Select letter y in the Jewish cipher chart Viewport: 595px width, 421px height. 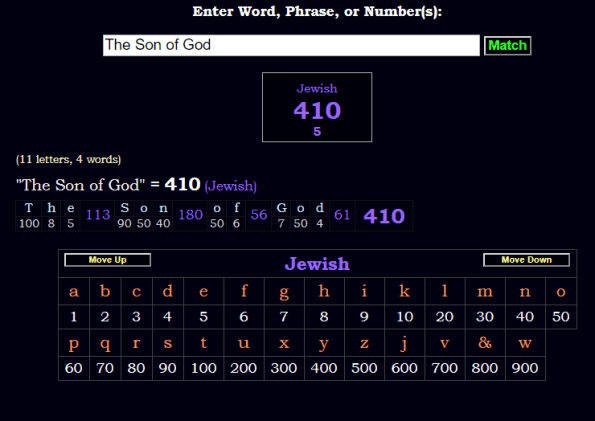point(324,343)
